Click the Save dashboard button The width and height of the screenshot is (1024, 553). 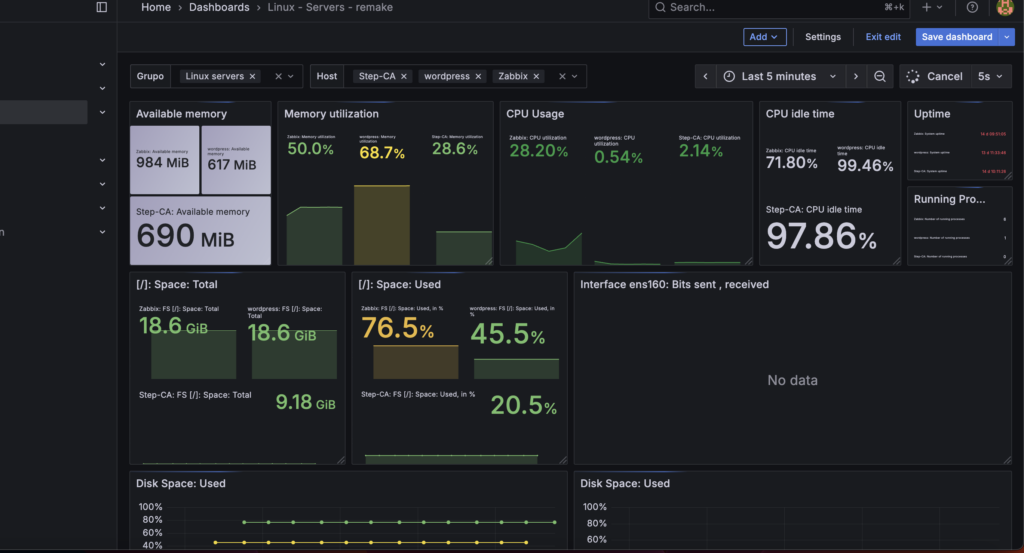click(956, 37)
